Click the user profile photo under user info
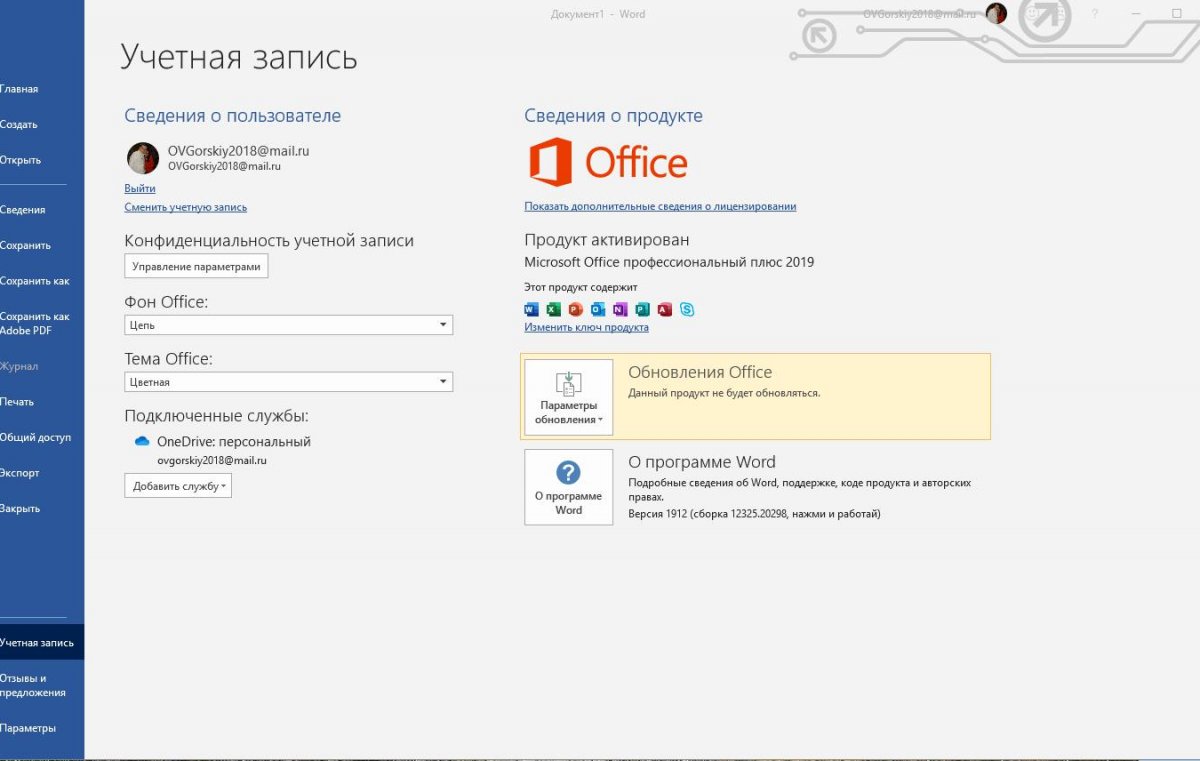1200x761 pixels. point(143,158)
